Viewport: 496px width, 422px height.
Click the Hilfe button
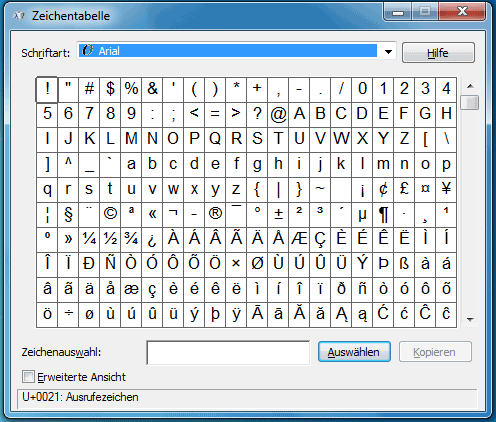click(438, 53)
